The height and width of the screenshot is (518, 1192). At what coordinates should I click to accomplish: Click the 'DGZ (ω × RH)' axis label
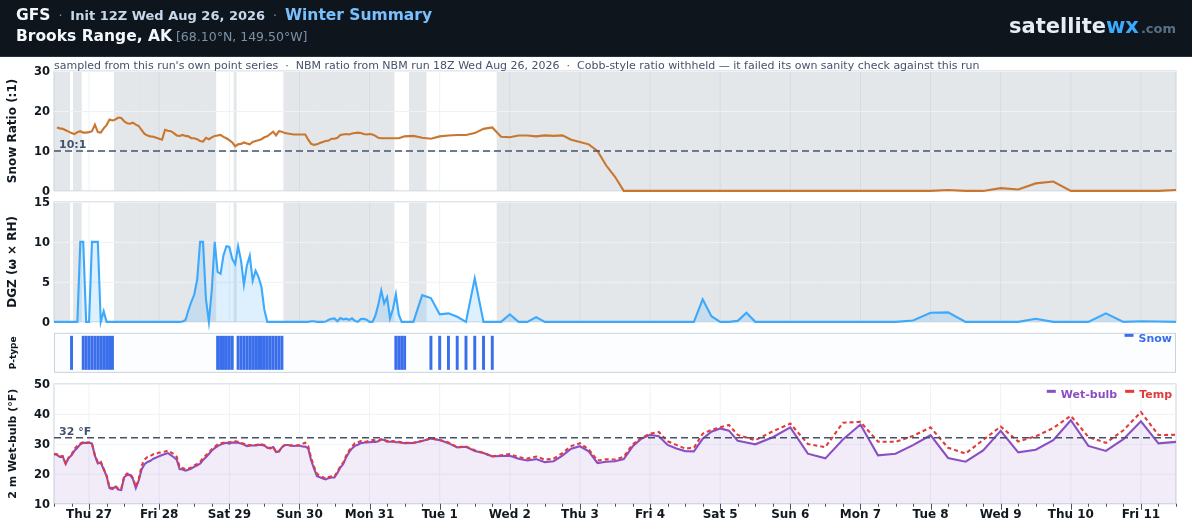(x=12, y=262)
